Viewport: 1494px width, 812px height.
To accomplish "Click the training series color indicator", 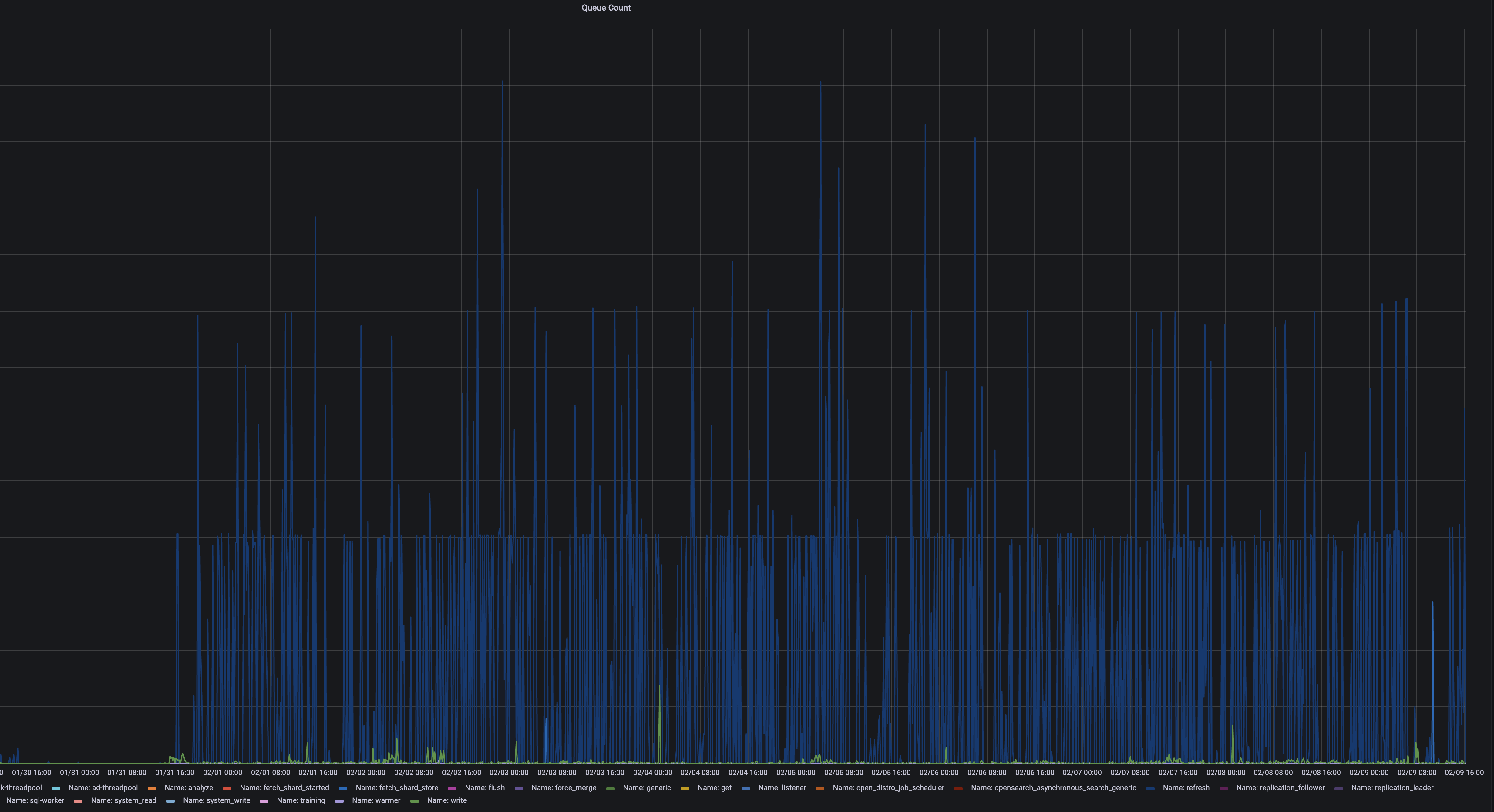I will [264, 800].
